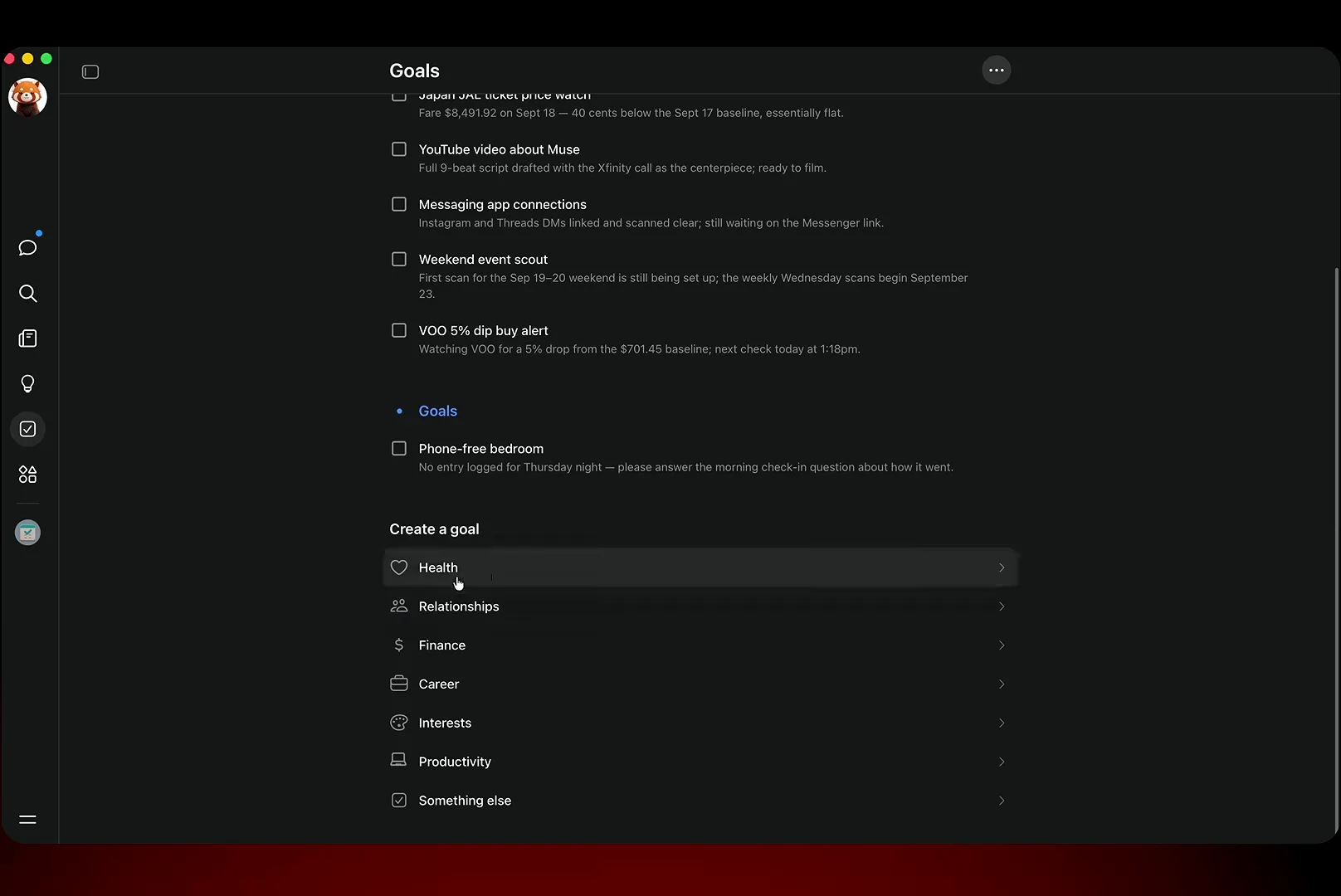Click the vertical scrollbar on right edge
The width and height of the screenshot is (1341, 896).
point(1336,548)
